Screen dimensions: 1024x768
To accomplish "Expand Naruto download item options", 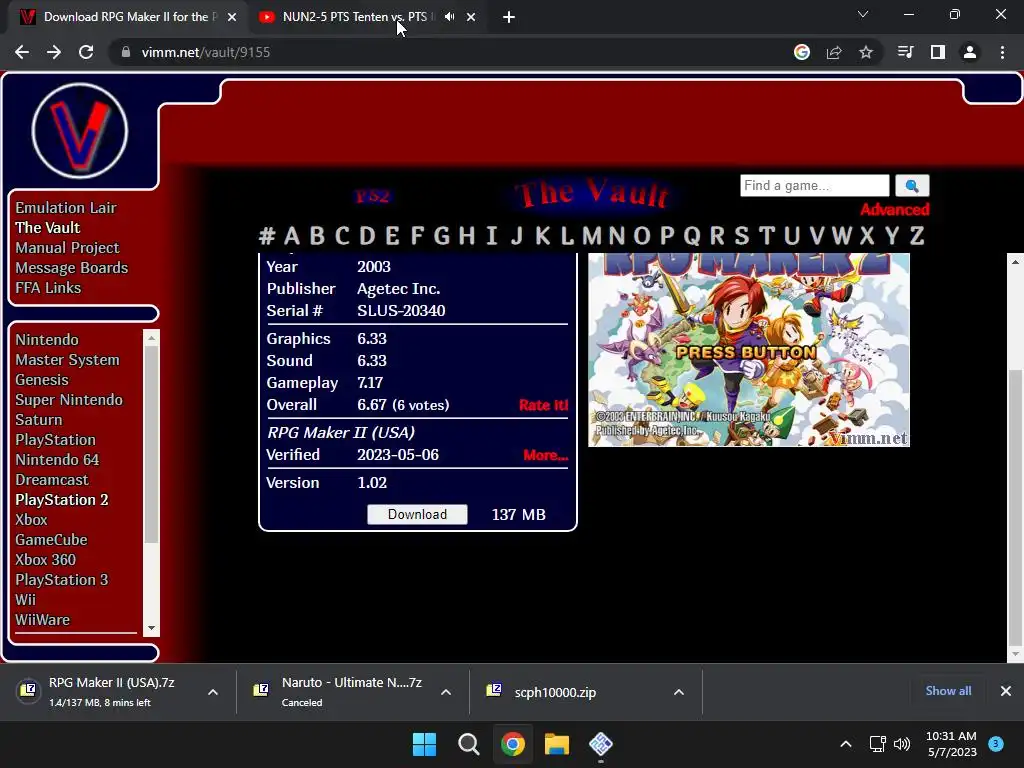I will (x=446, y=692).
